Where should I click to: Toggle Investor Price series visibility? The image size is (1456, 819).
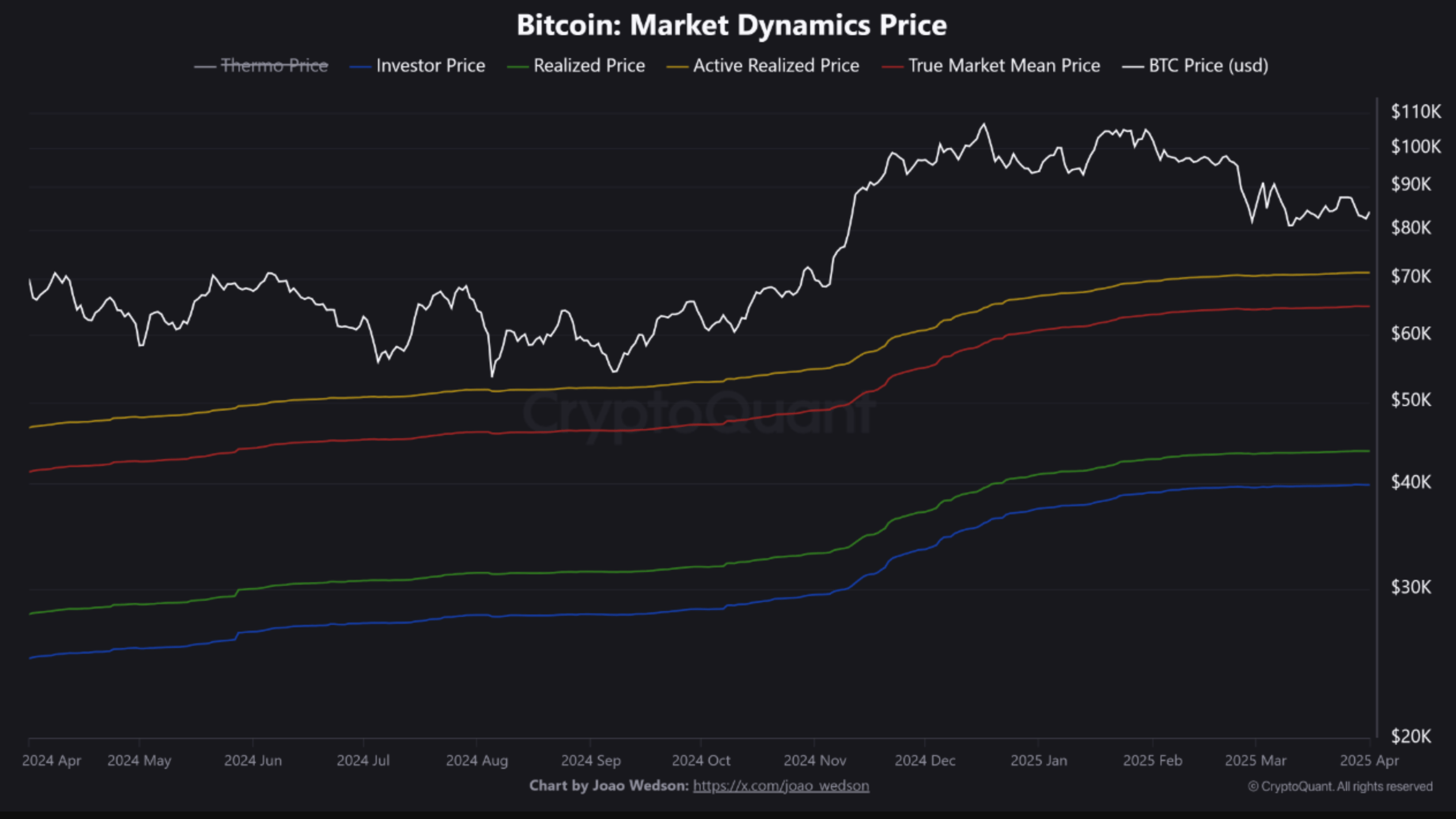tap(430, 66)
